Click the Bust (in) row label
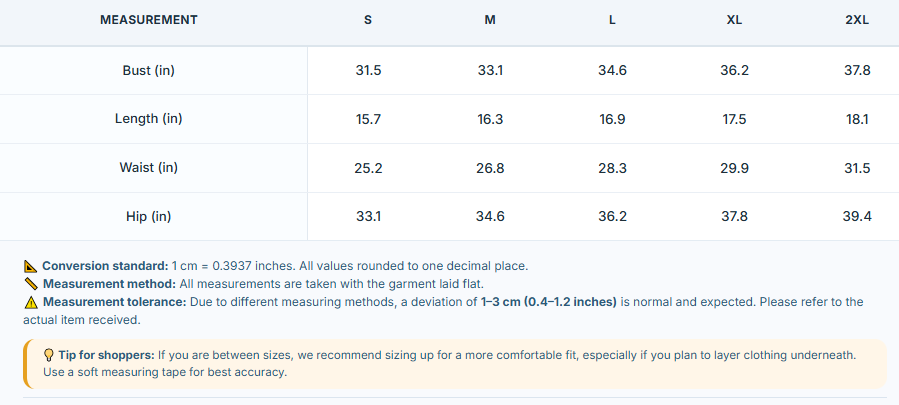Screen dimensions: 899x405 (148, 71)
